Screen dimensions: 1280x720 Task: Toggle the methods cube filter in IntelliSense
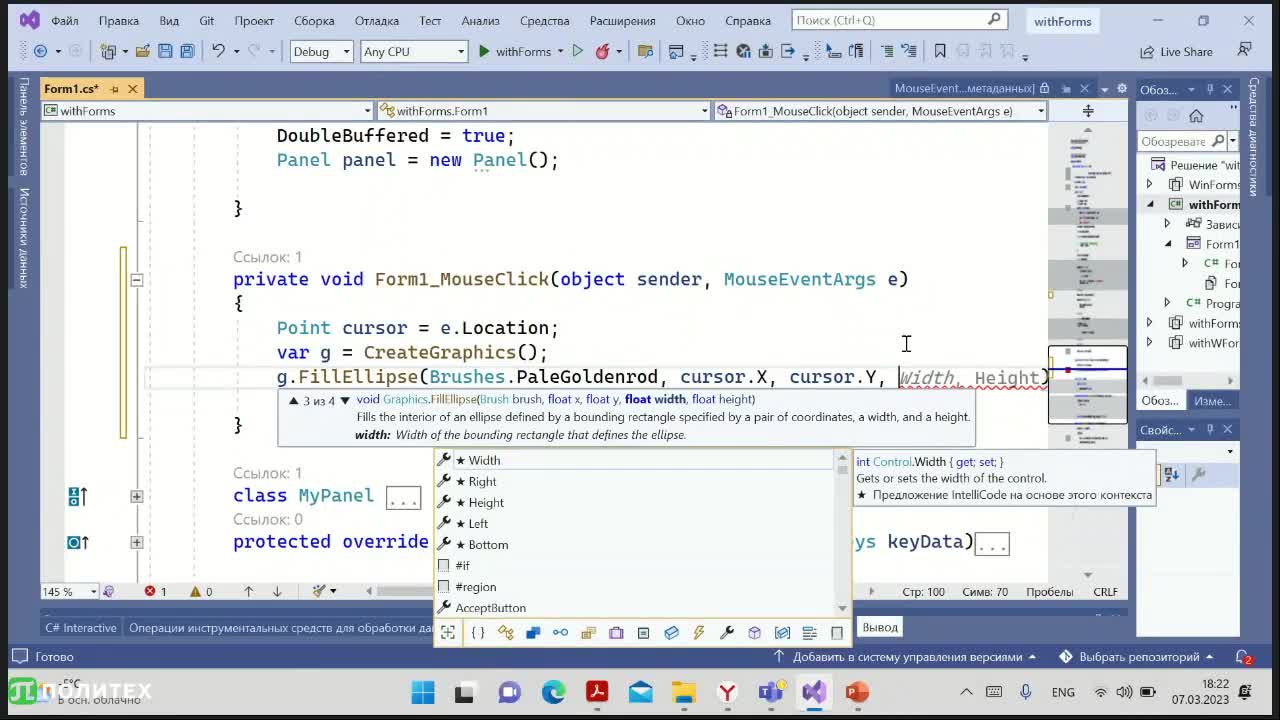click(x=754, y=632)
